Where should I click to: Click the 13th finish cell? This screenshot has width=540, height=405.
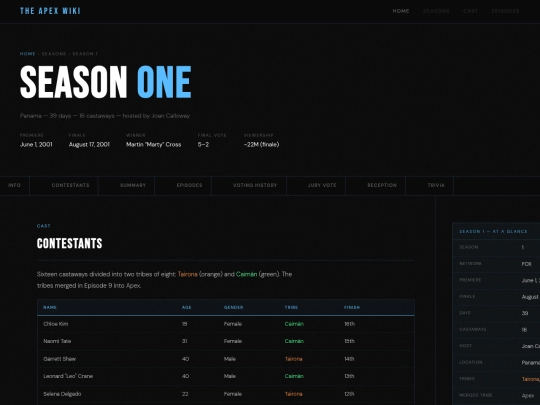[x=350, y=376]
